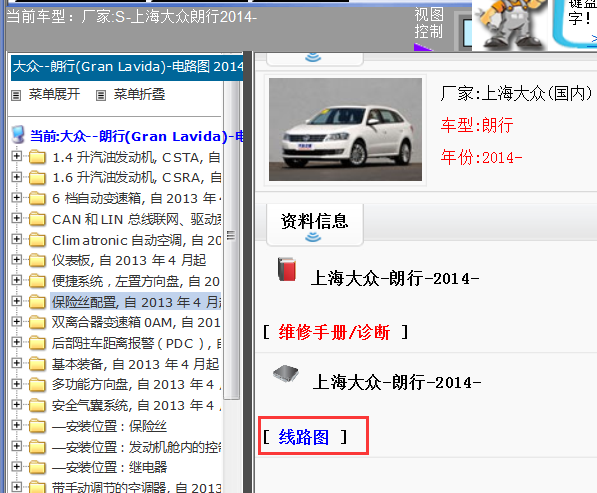The height and width of the screenshot is (493, 597).
Task: Click the folder icon for 1.4 升汽油发动机
Action: click(37, 157)
